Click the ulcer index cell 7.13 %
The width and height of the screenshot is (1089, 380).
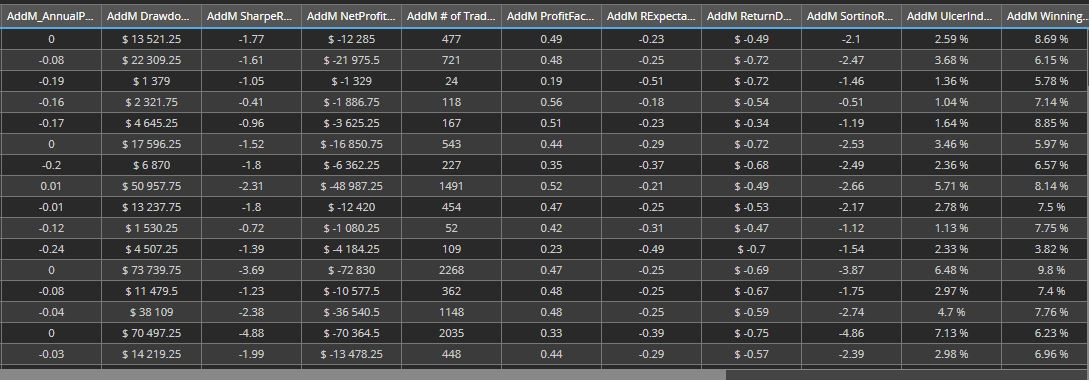tap(951, 333)
